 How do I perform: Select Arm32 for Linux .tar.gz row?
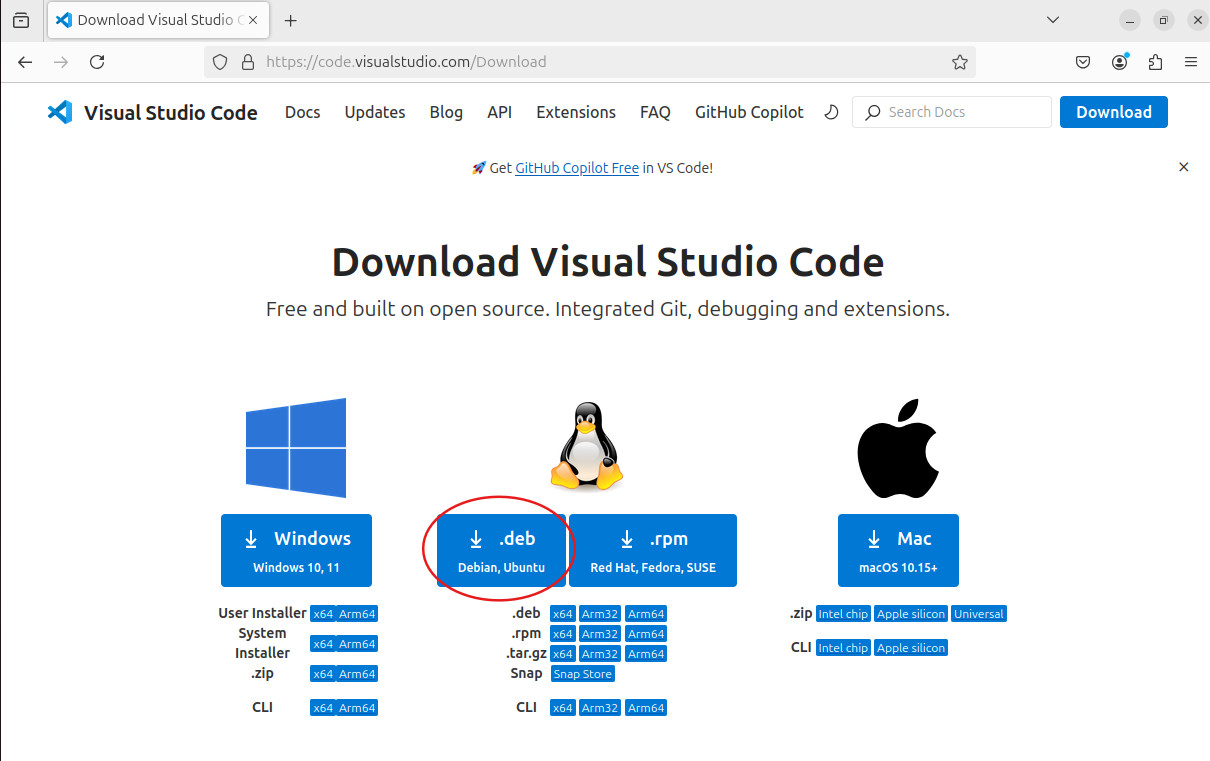click(600, 654)
